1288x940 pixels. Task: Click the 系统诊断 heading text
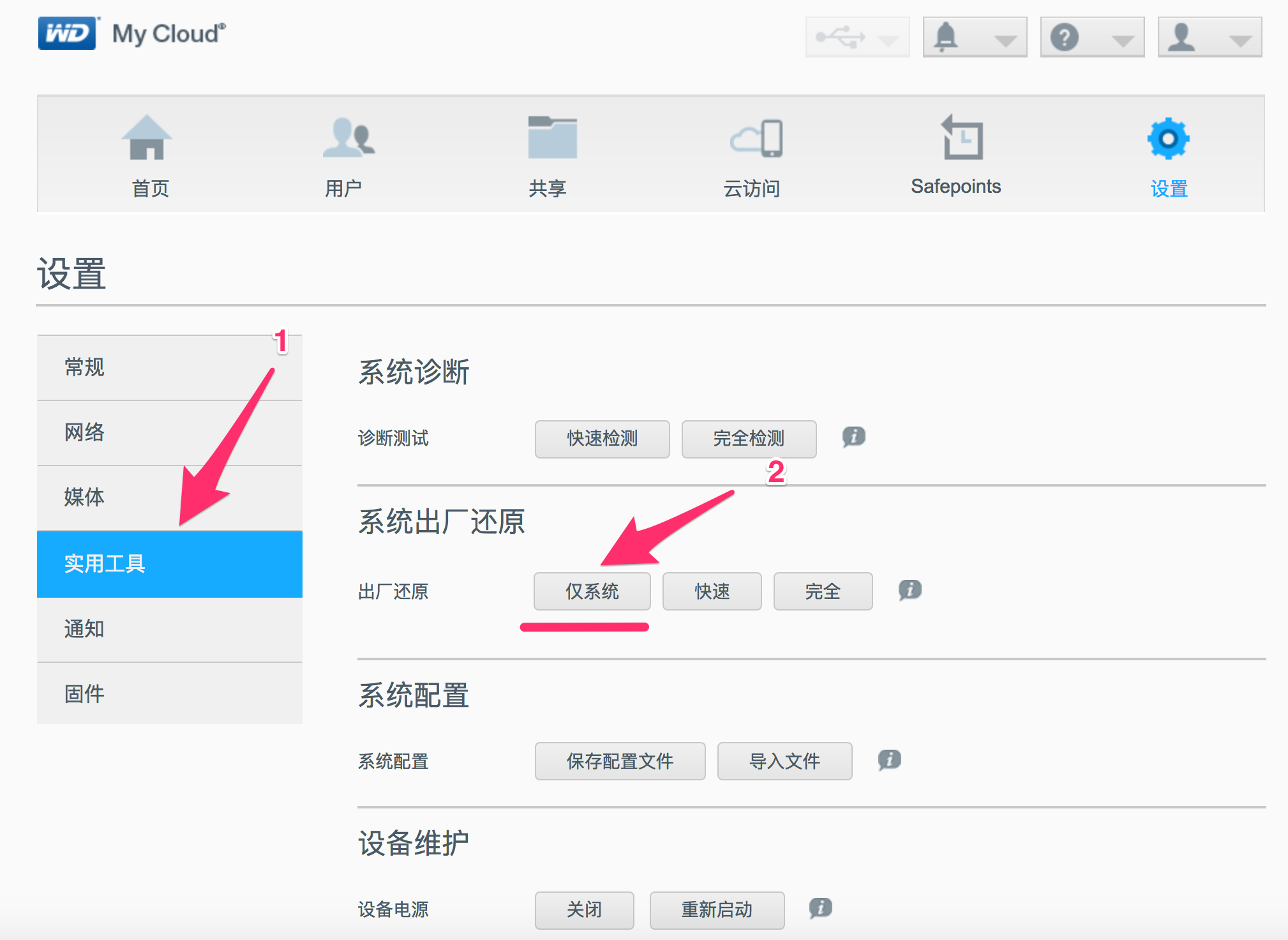click(414, 372)
